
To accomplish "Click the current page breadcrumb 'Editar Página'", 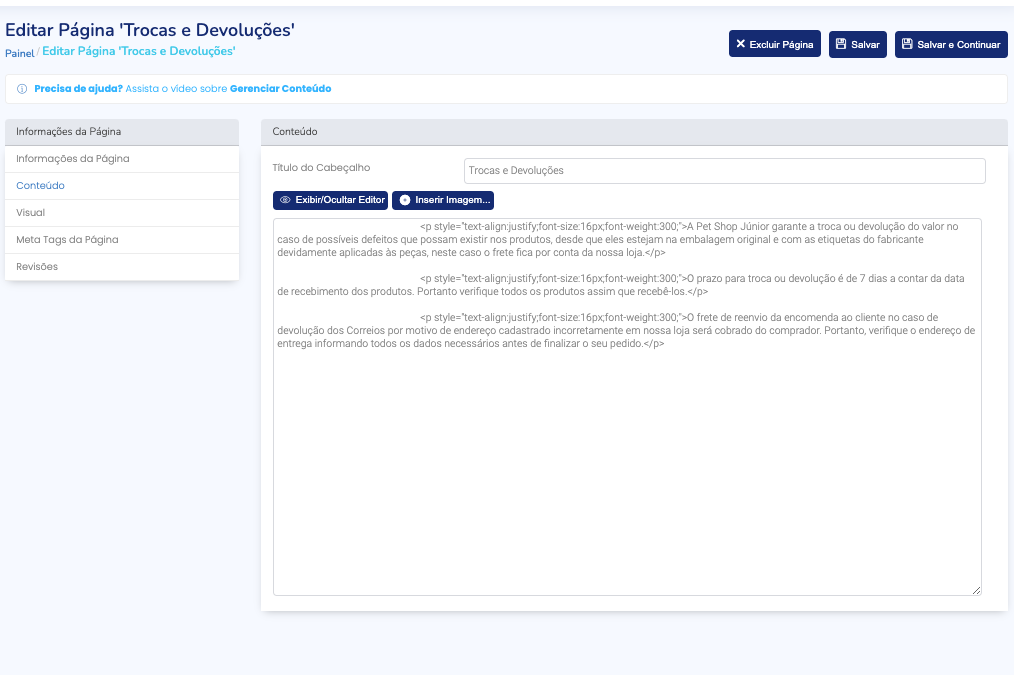I will tap(138, 51).
